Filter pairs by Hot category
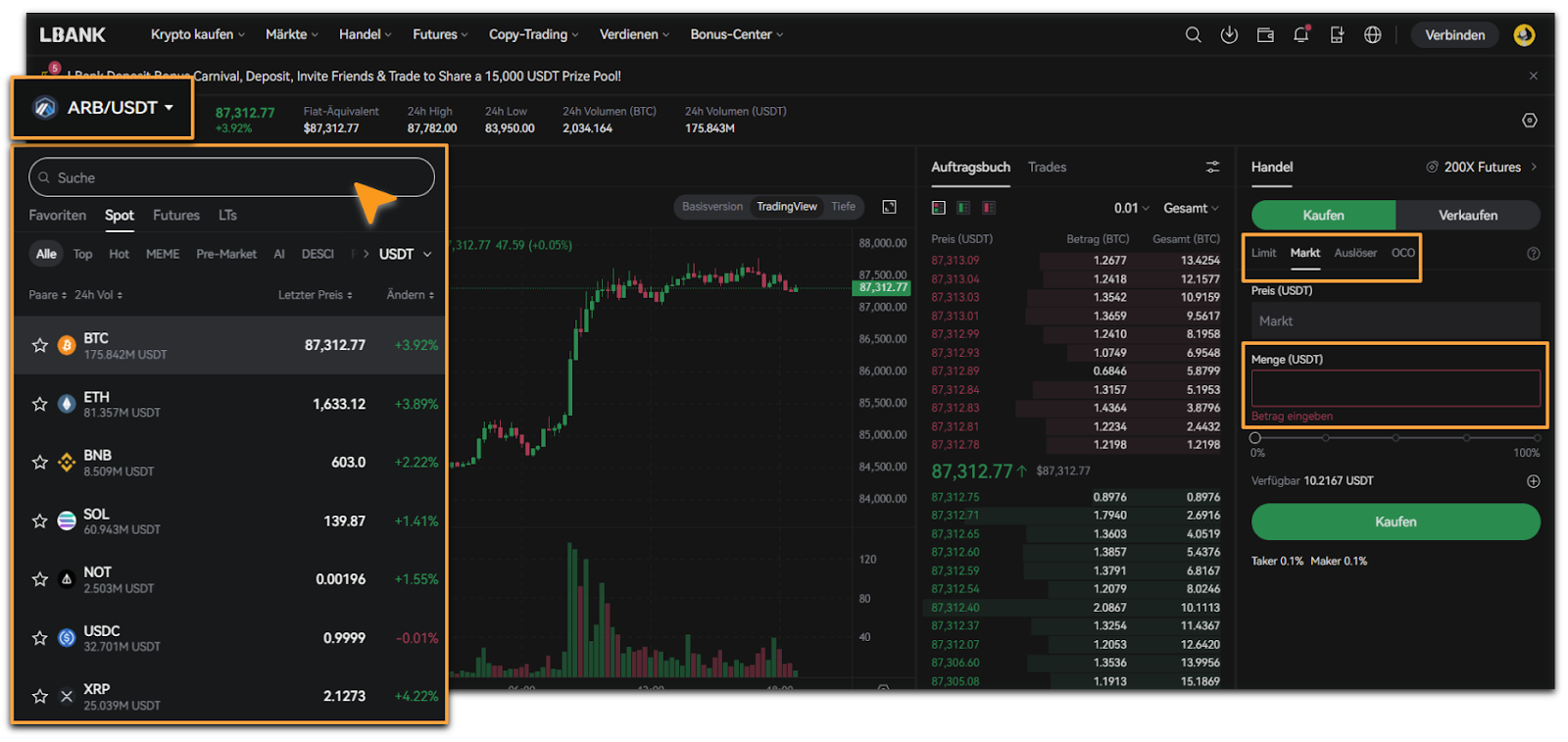 [119, 254]
